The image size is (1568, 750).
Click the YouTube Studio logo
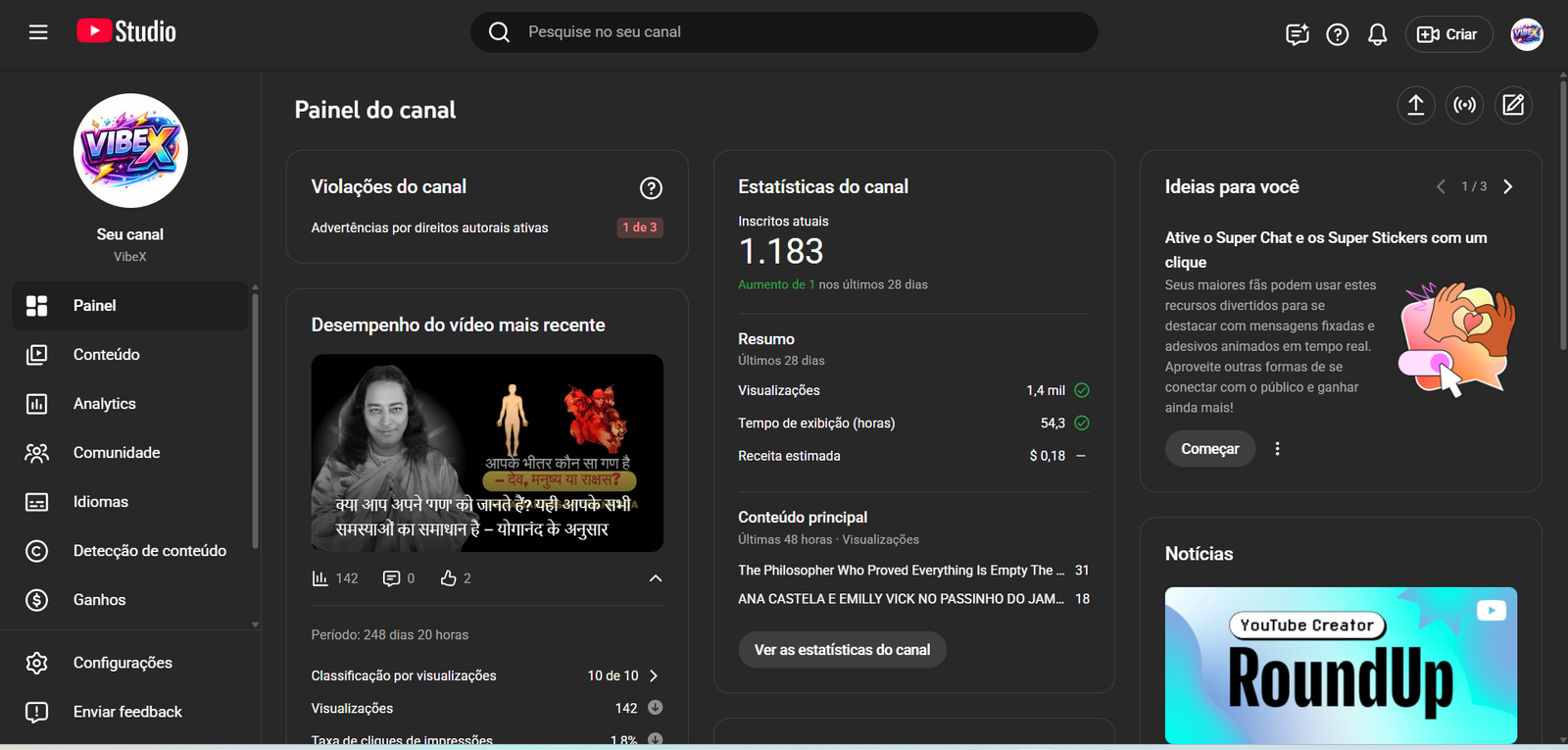126,31
